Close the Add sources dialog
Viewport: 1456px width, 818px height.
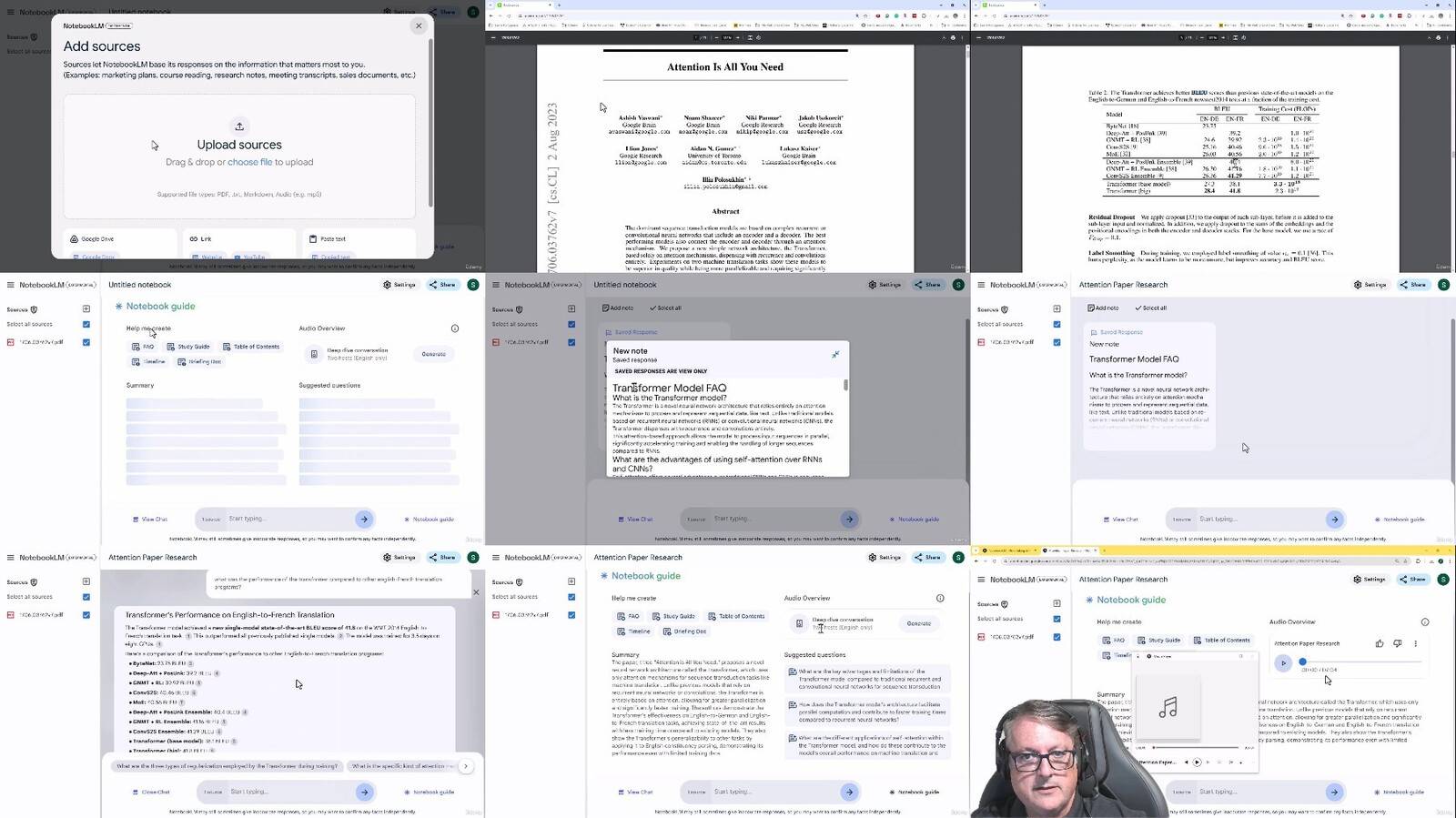point(419,25)
